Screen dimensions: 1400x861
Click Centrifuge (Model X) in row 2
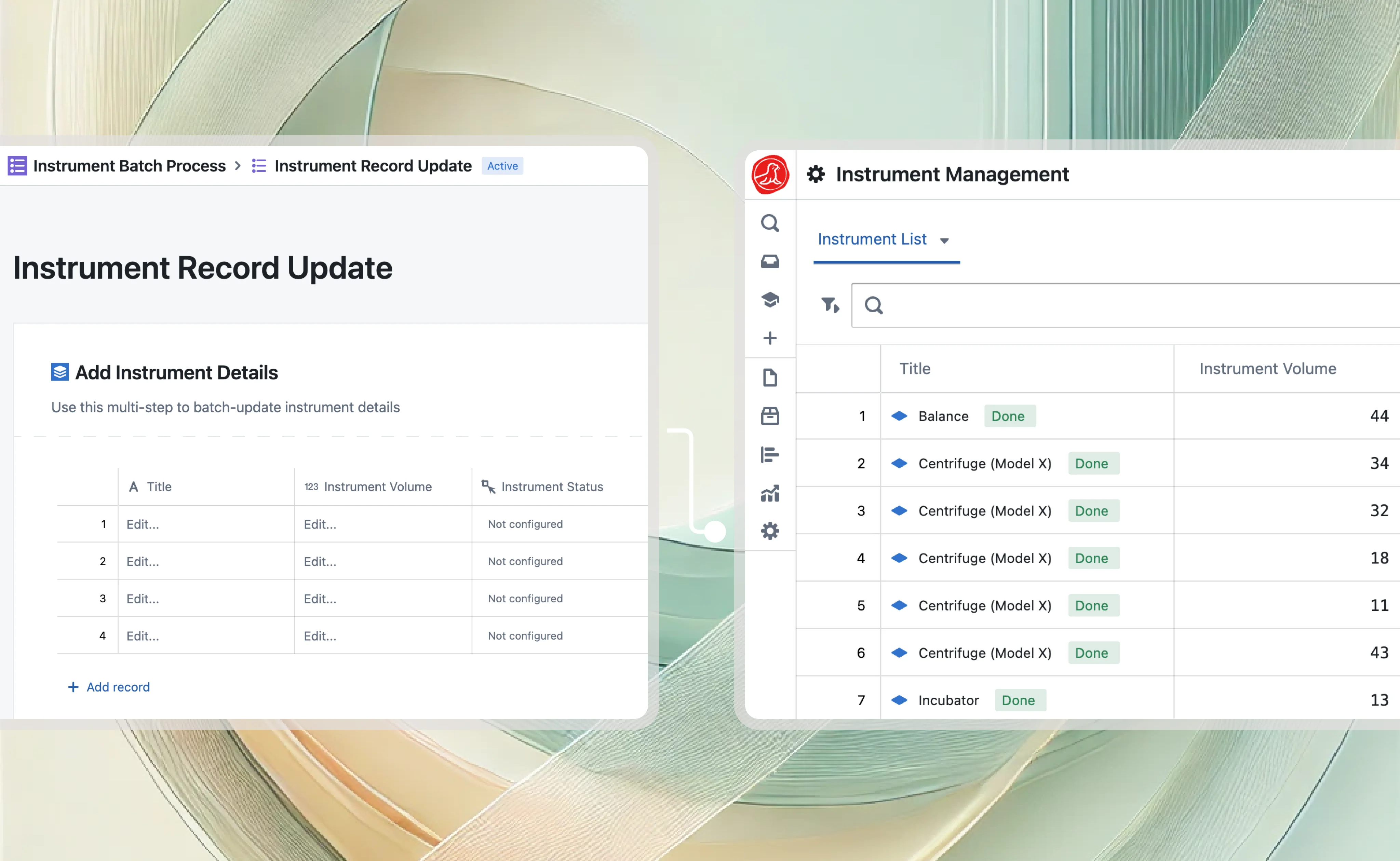985,464
